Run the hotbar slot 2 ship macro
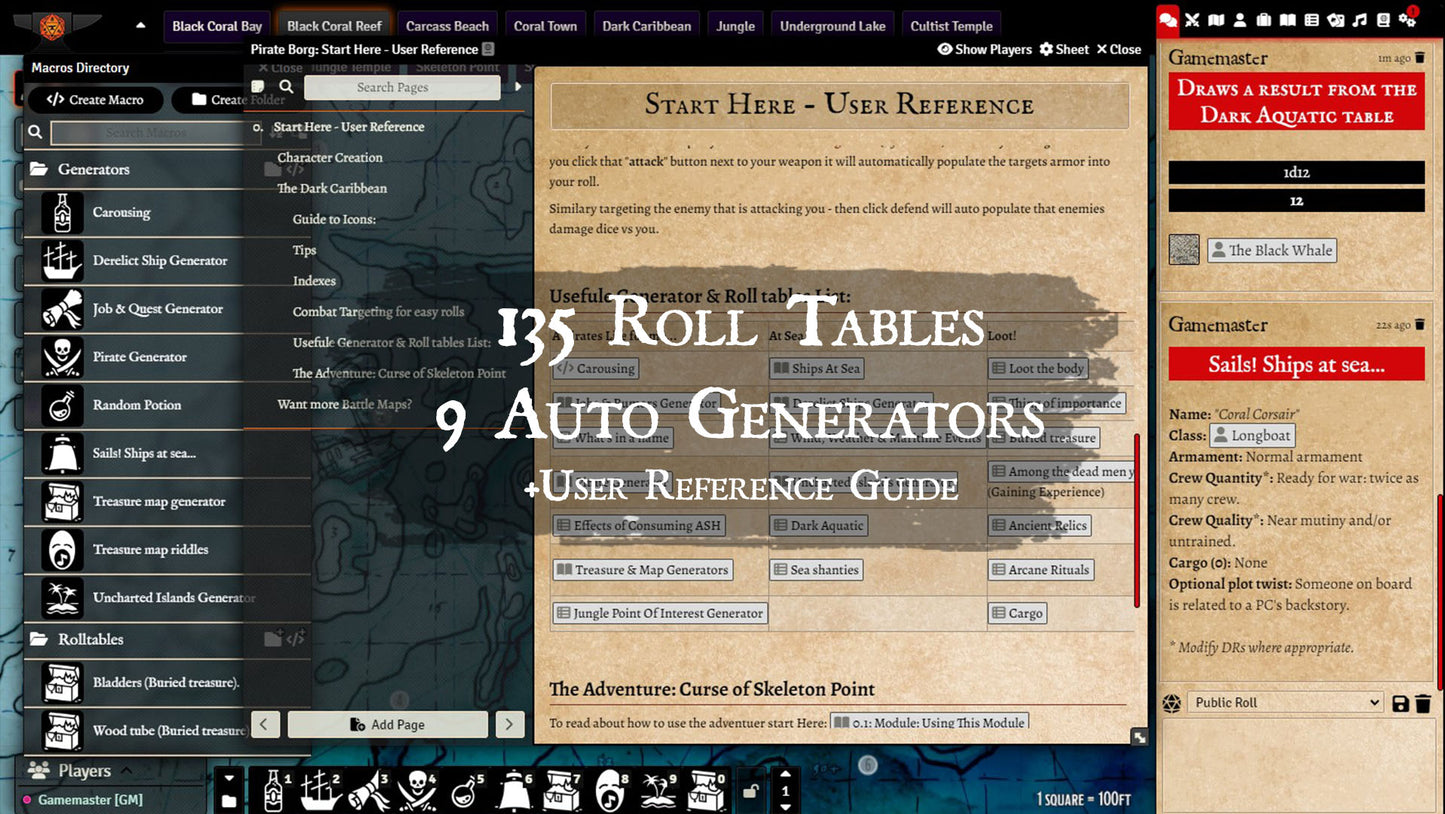This screenshot has height=814, width=1445. tap(320, 790)
